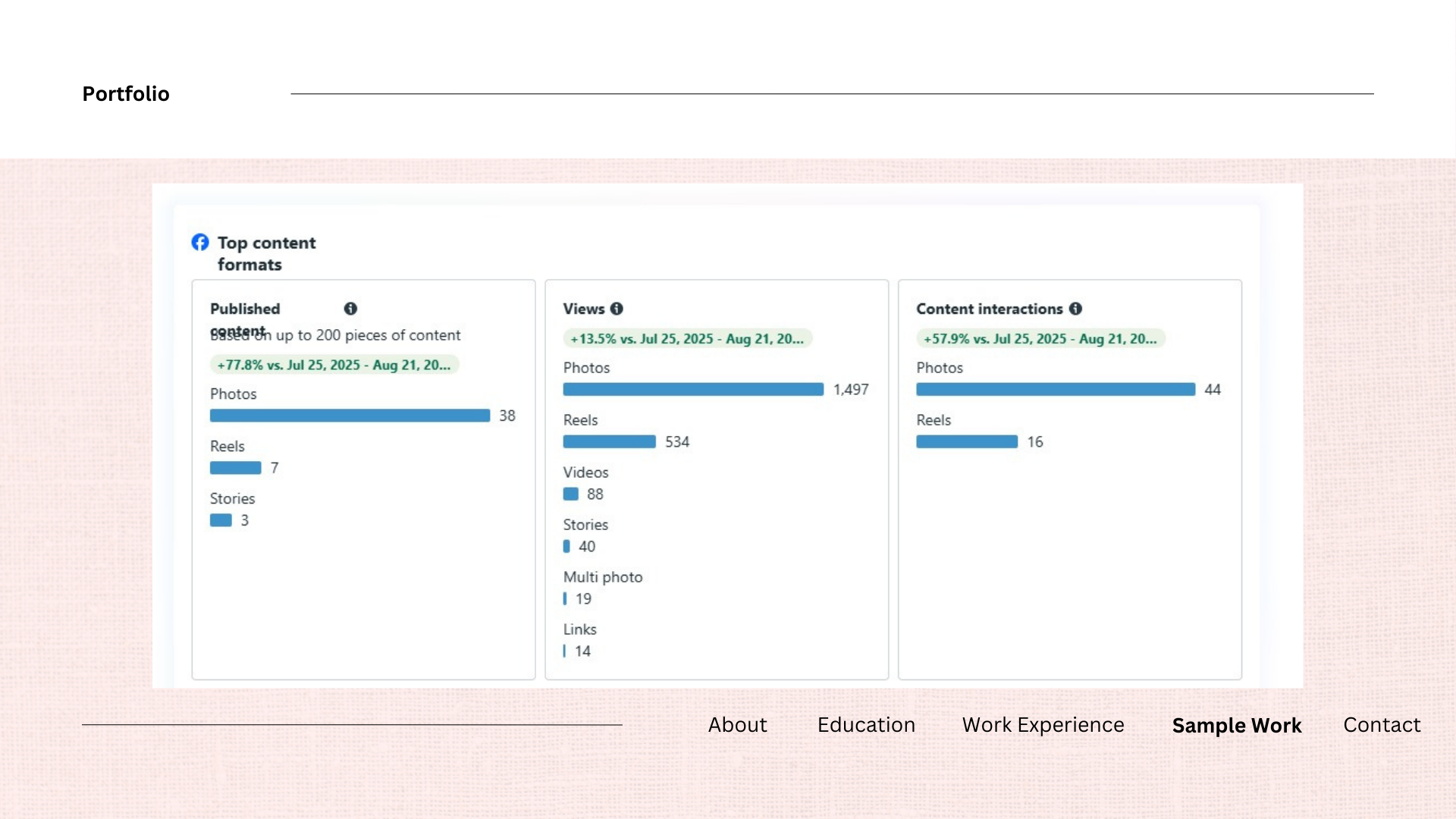The width and height of the screenshot is (1456, 819).
Task: Open the Contact page
Action: point(1382,725)
